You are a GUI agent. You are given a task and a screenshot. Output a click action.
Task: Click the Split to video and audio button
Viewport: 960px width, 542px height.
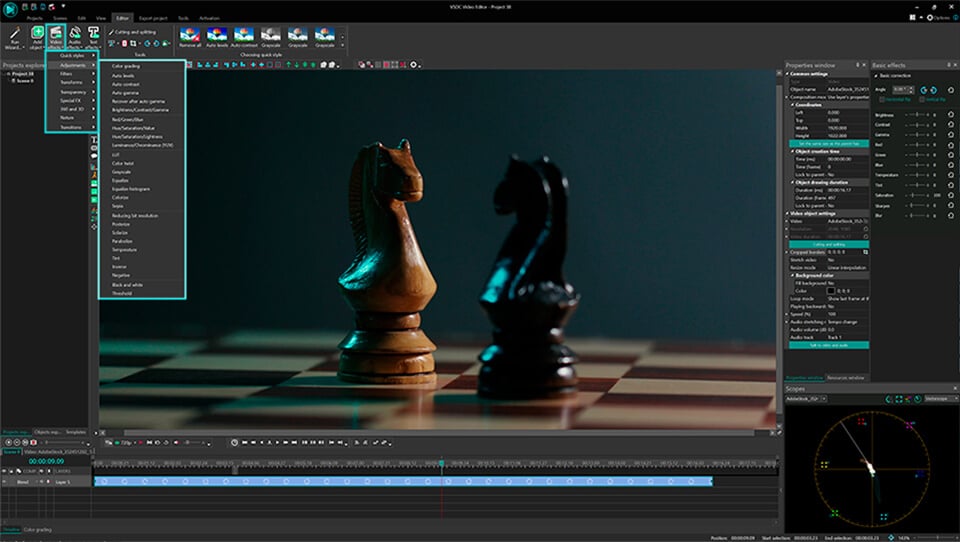829,345
